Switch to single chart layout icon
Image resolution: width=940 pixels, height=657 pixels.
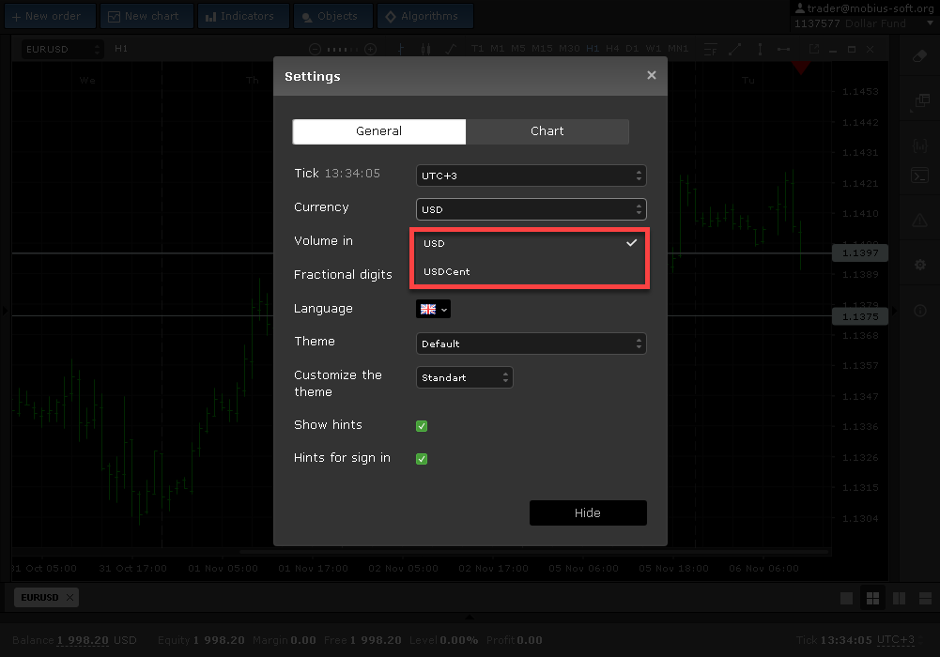(846, 598)
